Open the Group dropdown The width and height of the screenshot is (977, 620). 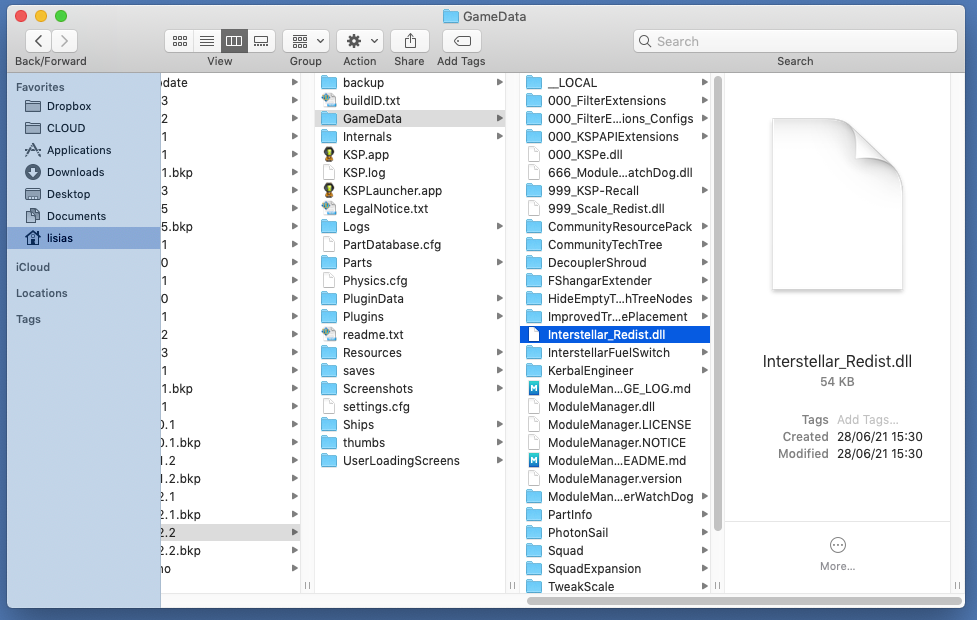305,41
